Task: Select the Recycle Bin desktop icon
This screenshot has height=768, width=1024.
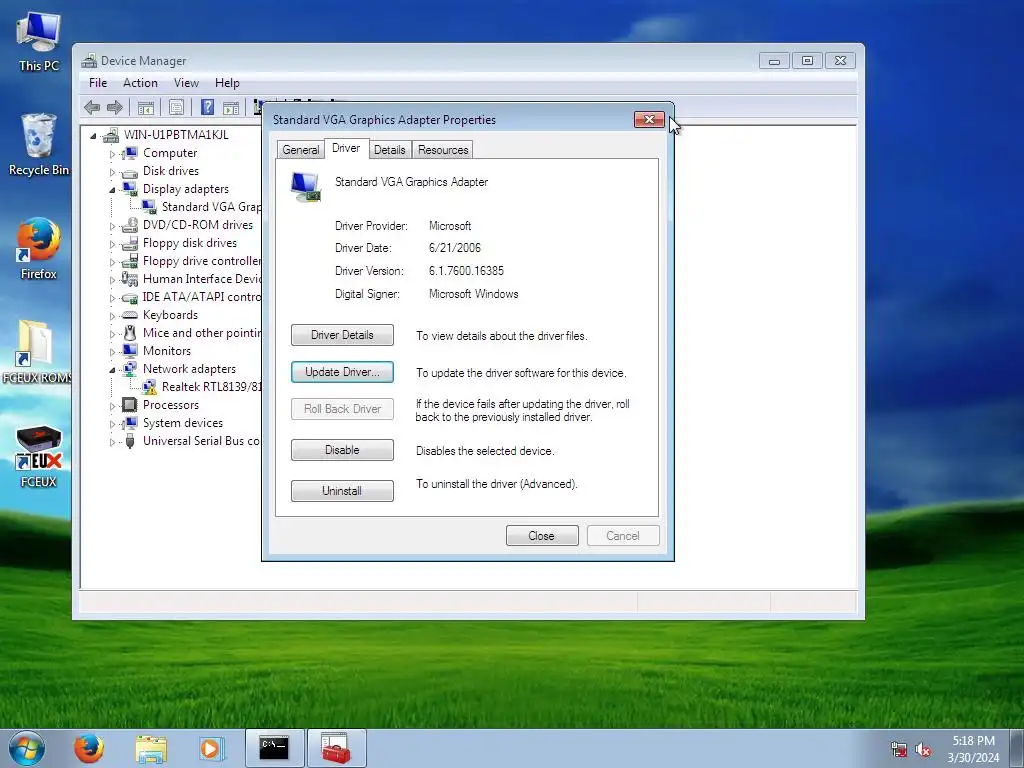Action: tap(39, 145)
